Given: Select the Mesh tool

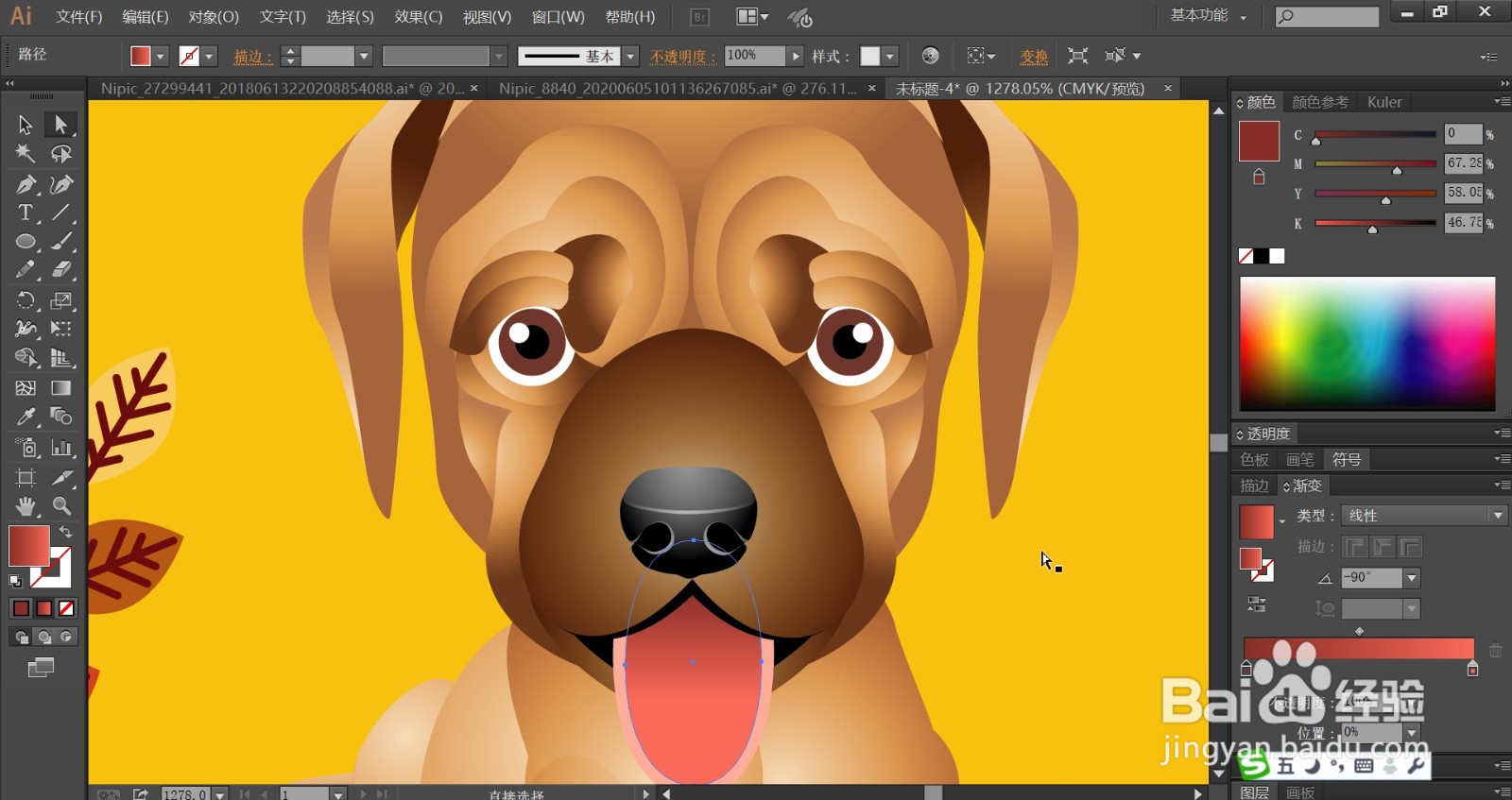Looking at the screenshot, I should [x=26, y=387].
